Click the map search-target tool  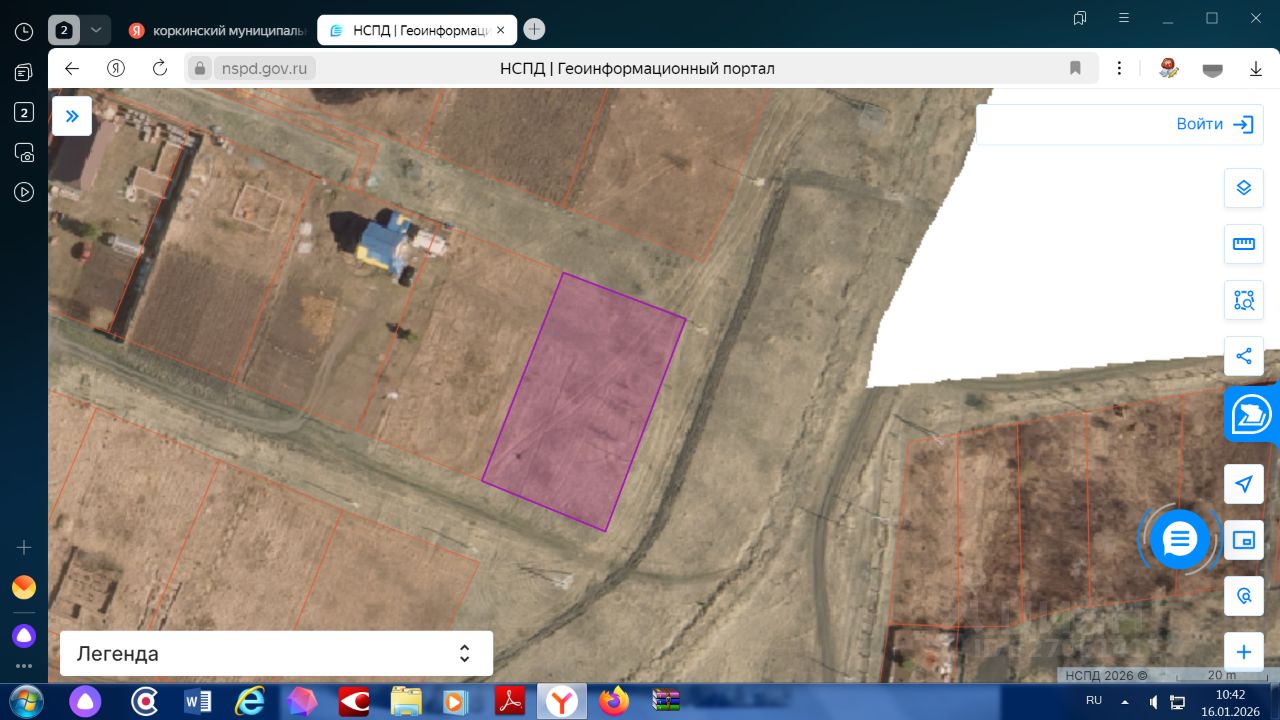(1244, 596)
